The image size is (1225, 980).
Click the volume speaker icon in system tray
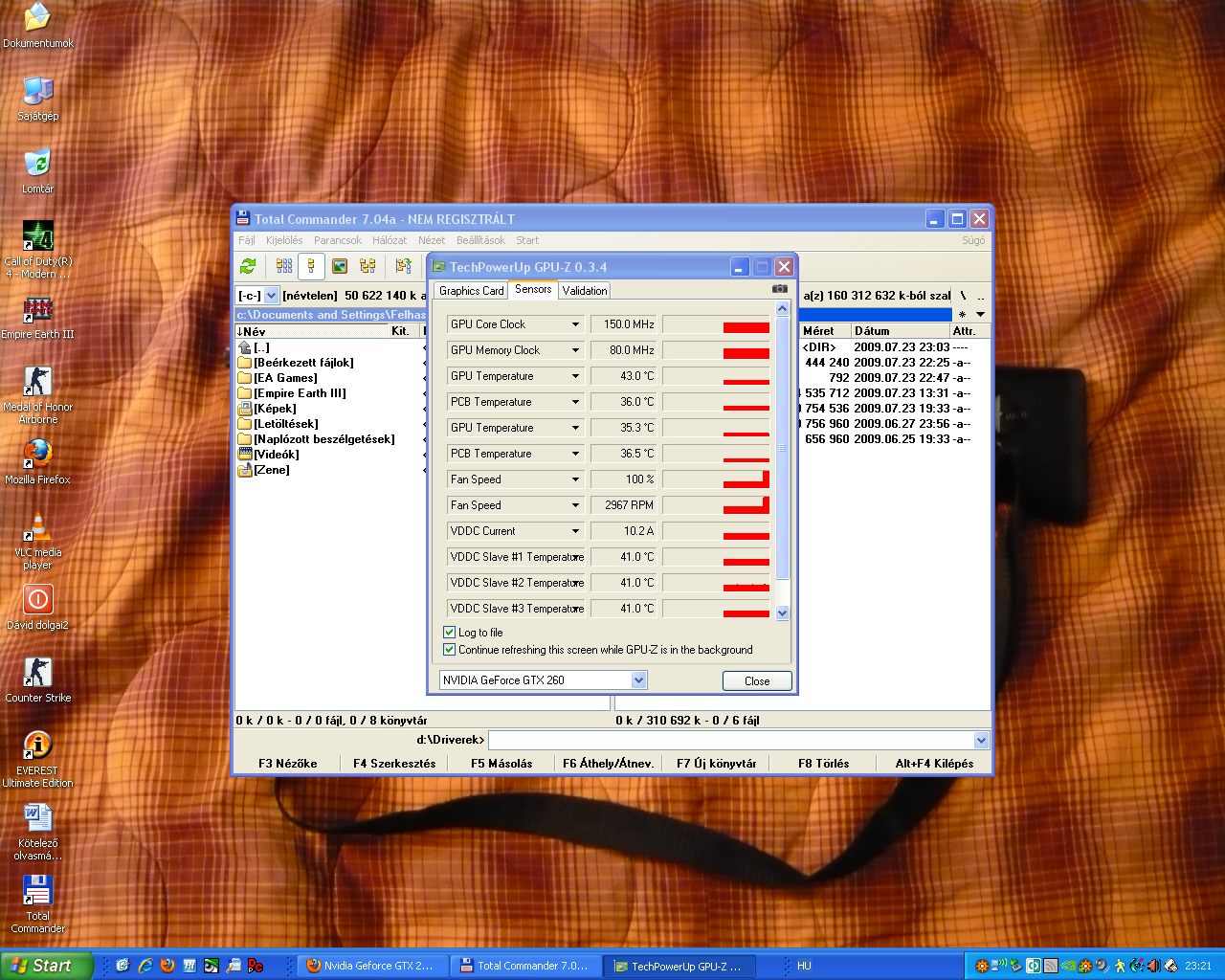pos(1153,966)
